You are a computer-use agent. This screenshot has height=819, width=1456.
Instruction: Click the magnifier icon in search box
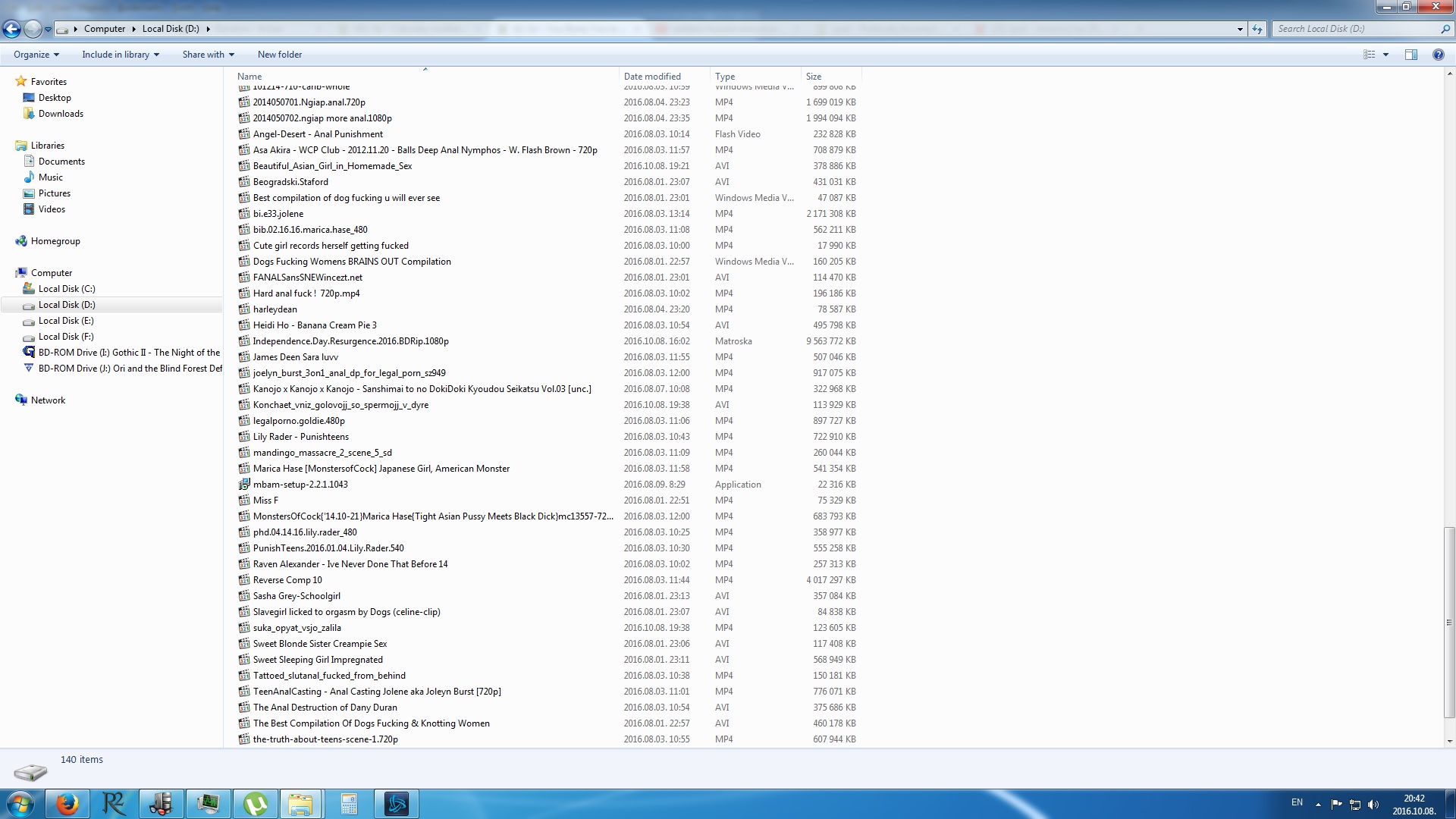pyautogui.click(x=1445, y=29)
